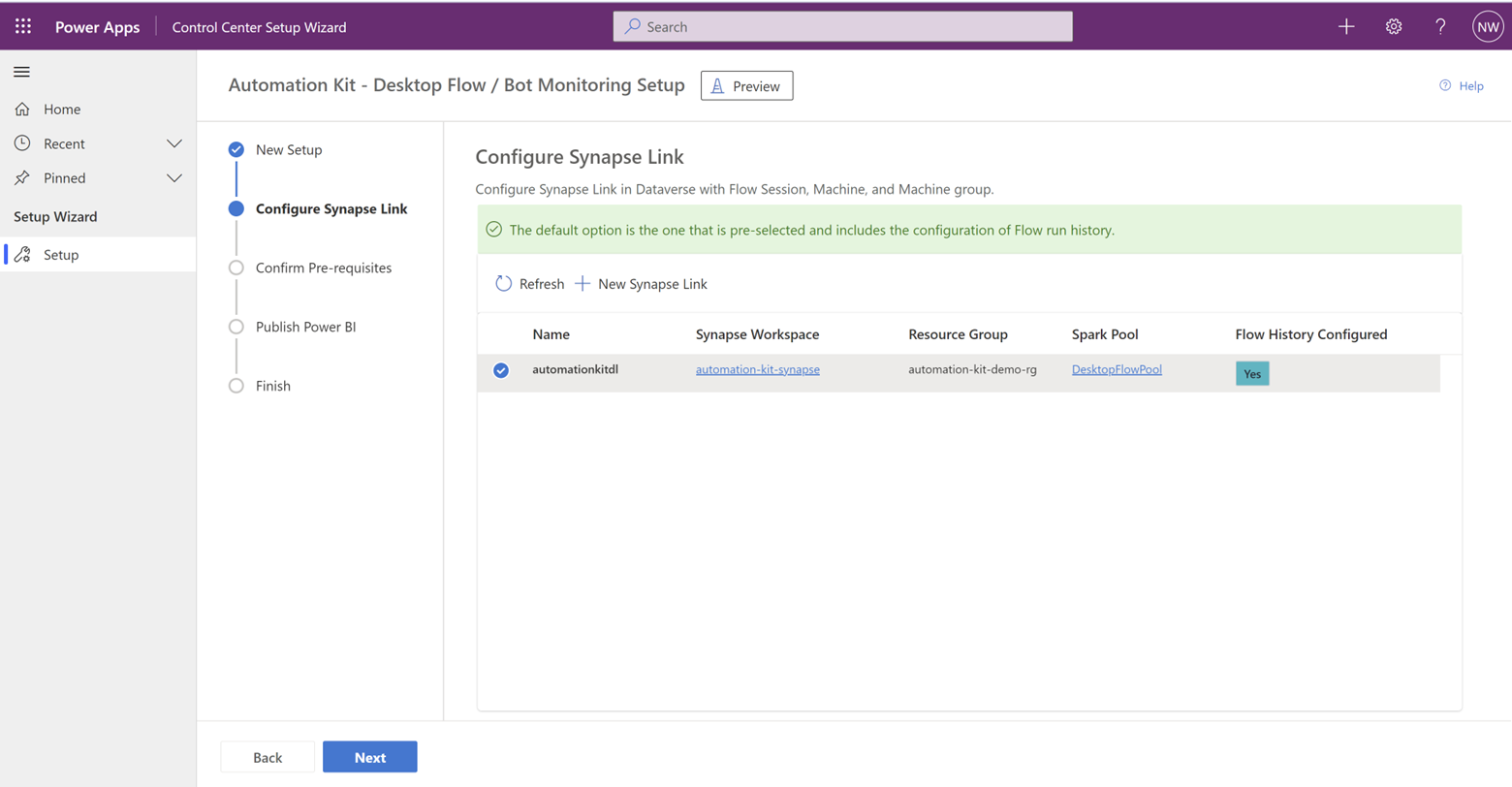The height and width of the screenshot is (787, 1512).
Task: Click the Control Center Setup Wizard app name
Action: click(259, 27)
